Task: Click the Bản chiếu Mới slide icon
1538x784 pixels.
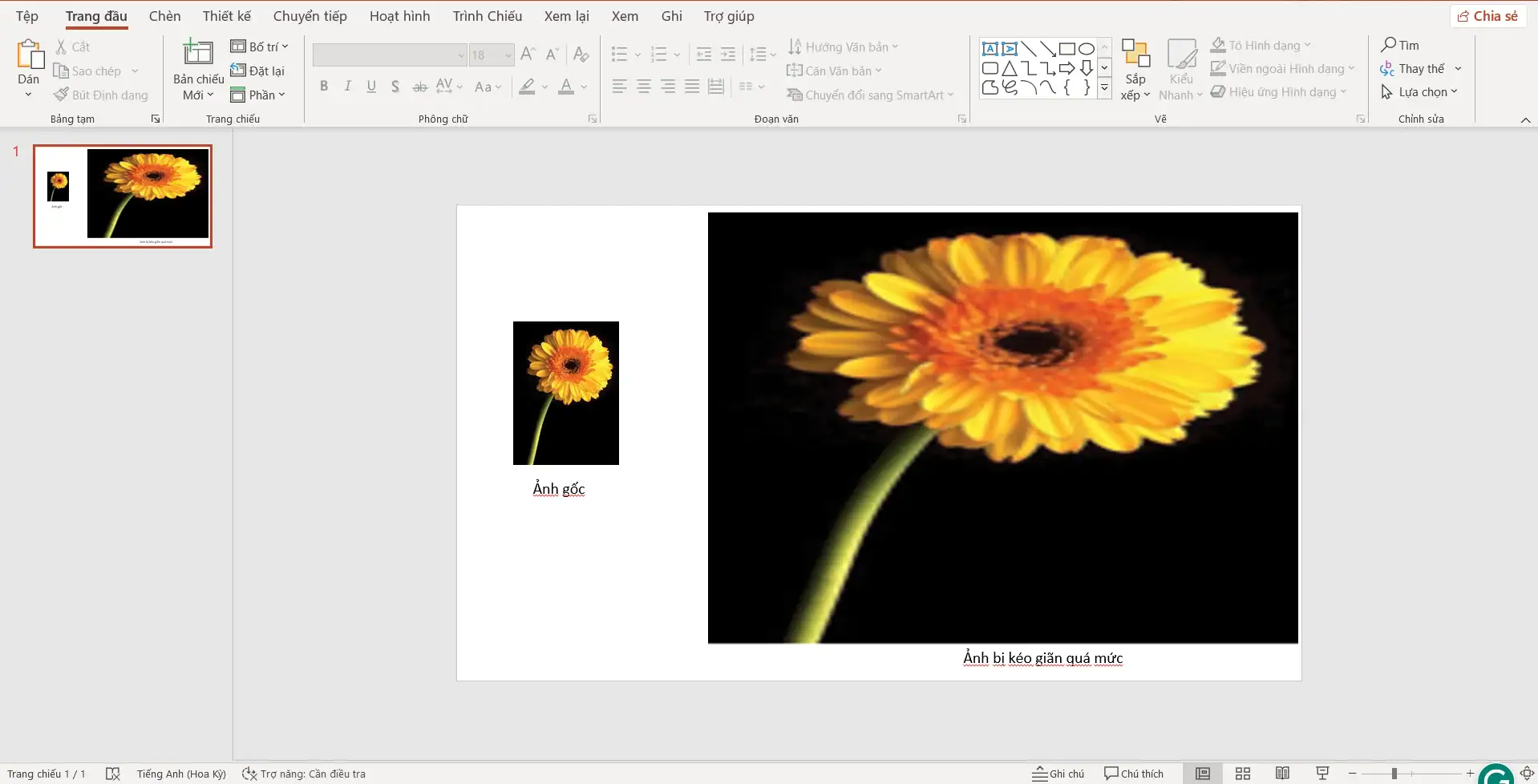Action: [198, 54]
